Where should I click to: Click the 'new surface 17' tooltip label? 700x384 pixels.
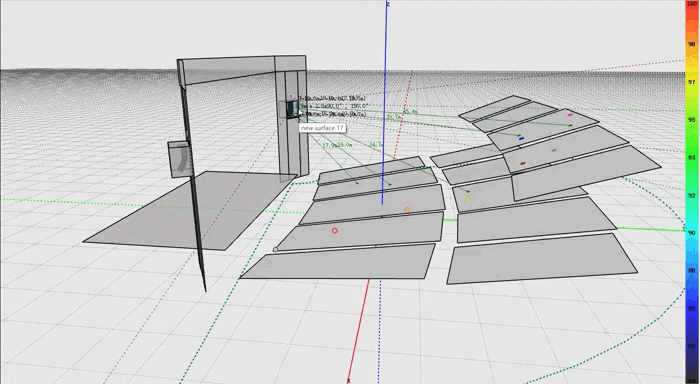(x=322, y=128)
